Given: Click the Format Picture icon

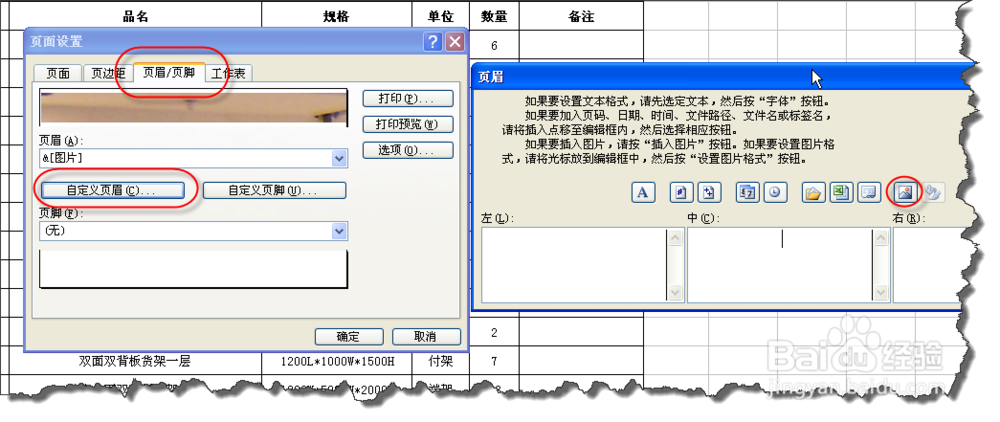Looking at the screenshot, I should (934, 193).
